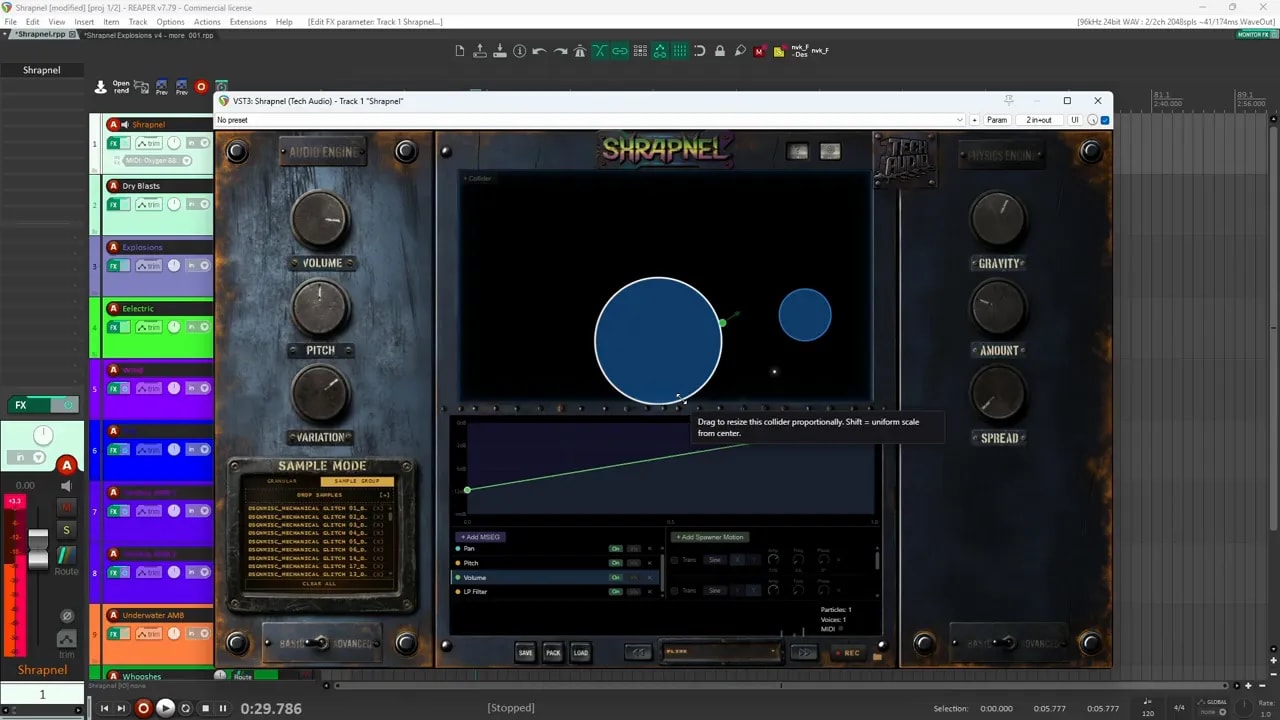Open the Track menu
The height and width of the screenshot is (720, 1280).
pyautogui.click(x=138, y=21)
